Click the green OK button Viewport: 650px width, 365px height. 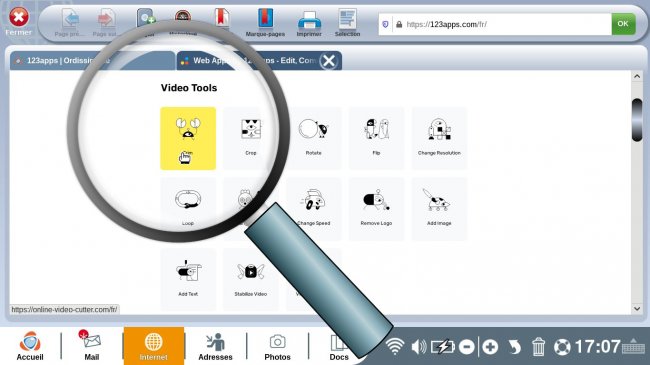[623, 24]
